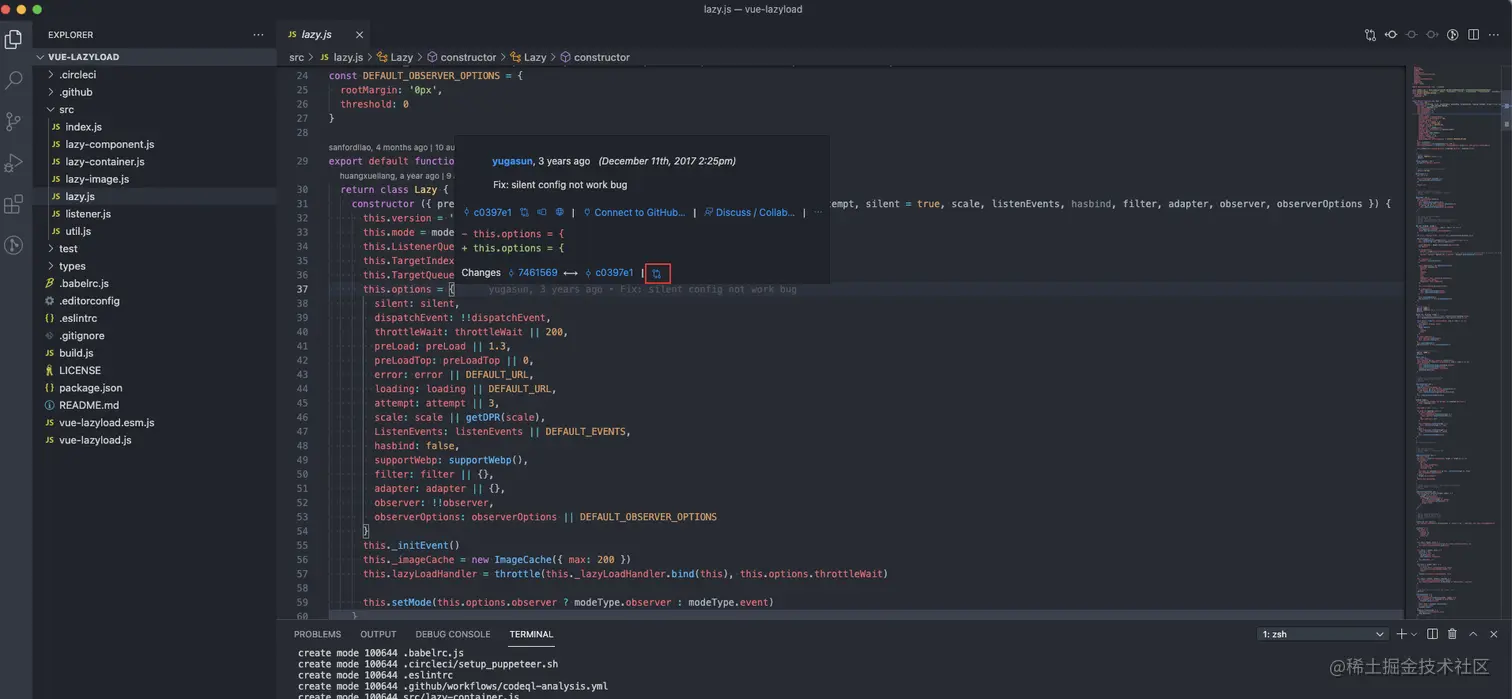This screenshot has width=1512, height=699.
Task: Click Connect to GitHub link
Action: tap(634, 213)
